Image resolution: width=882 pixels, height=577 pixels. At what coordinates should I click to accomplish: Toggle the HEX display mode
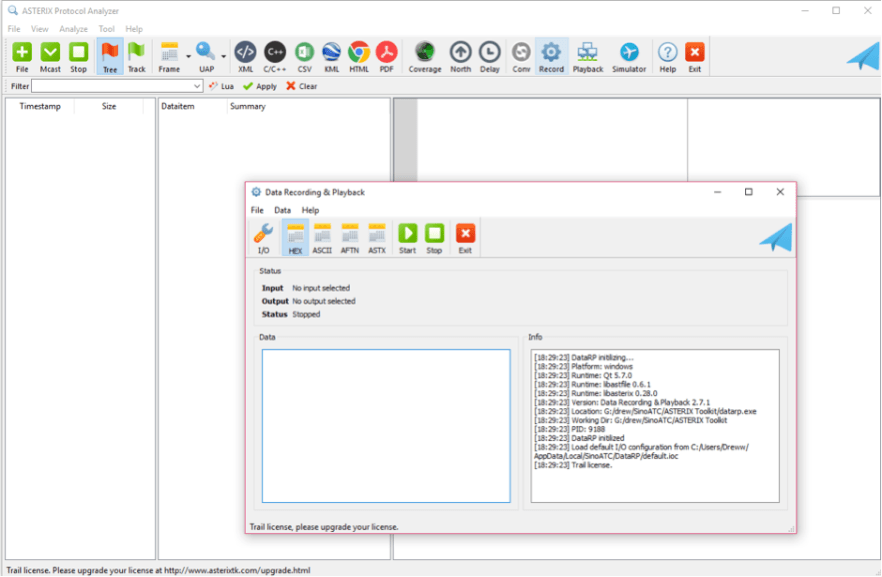295,238
